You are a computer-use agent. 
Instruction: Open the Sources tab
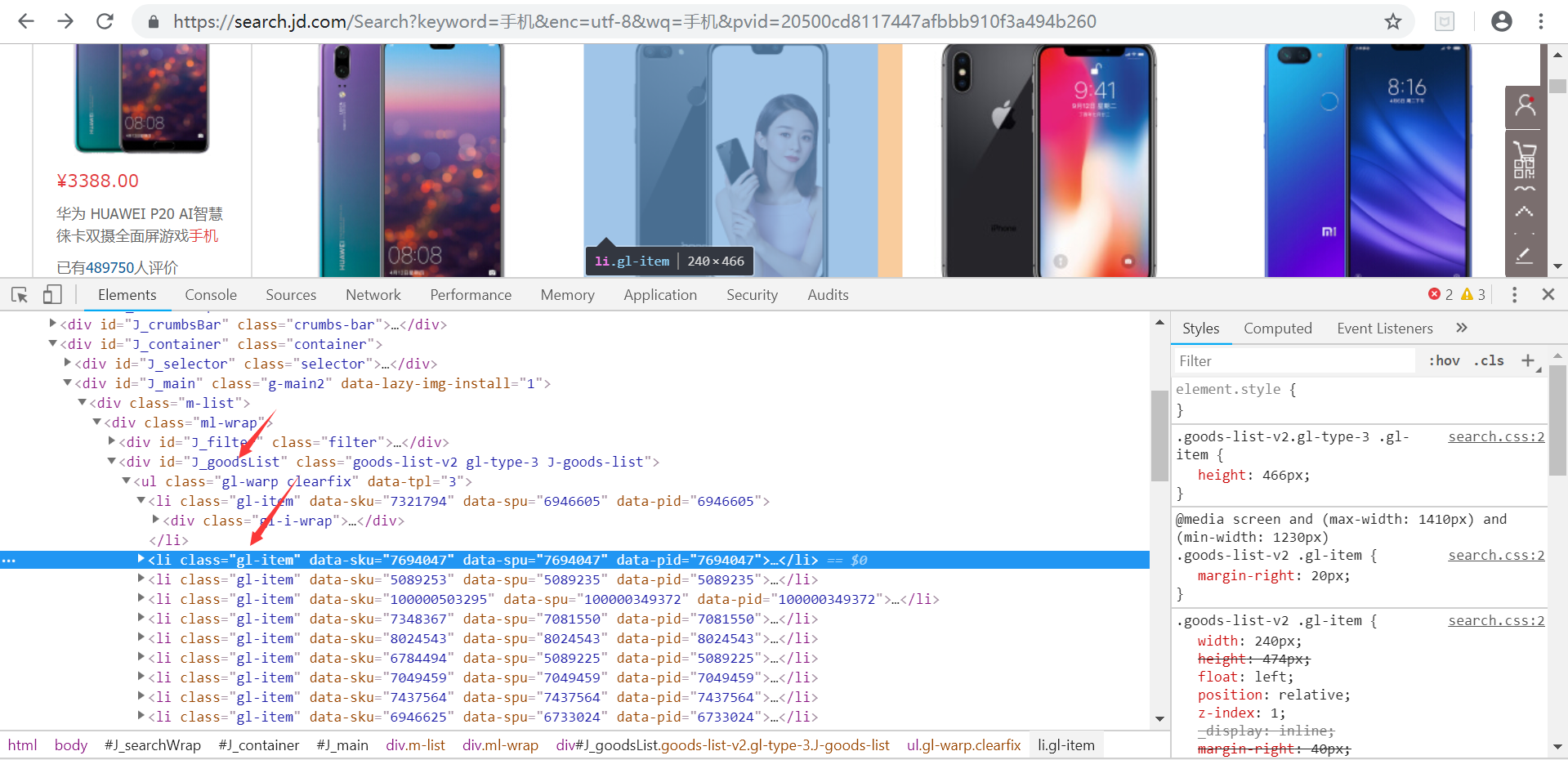(x=291, y=295)
